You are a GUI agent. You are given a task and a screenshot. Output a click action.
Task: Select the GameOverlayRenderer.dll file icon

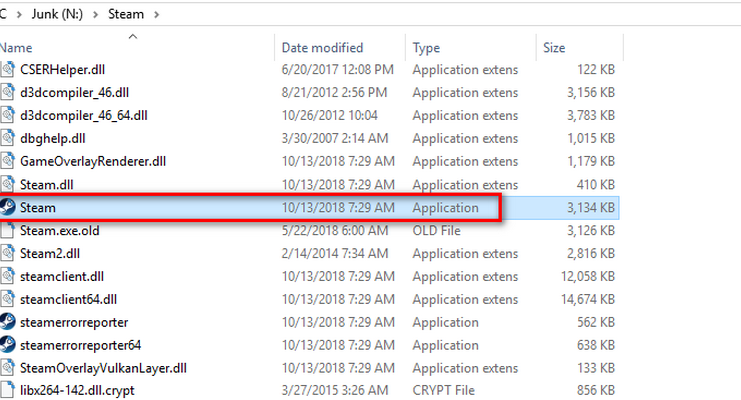7,161
